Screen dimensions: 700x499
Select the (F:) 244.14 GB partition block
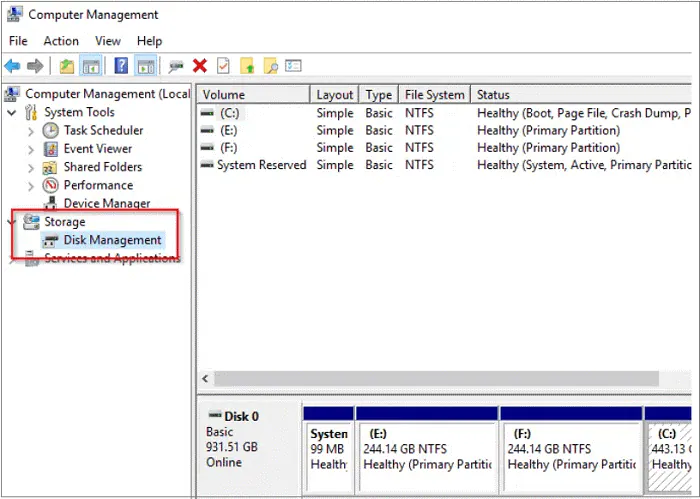pyautogui.click(x=571, y=448)
